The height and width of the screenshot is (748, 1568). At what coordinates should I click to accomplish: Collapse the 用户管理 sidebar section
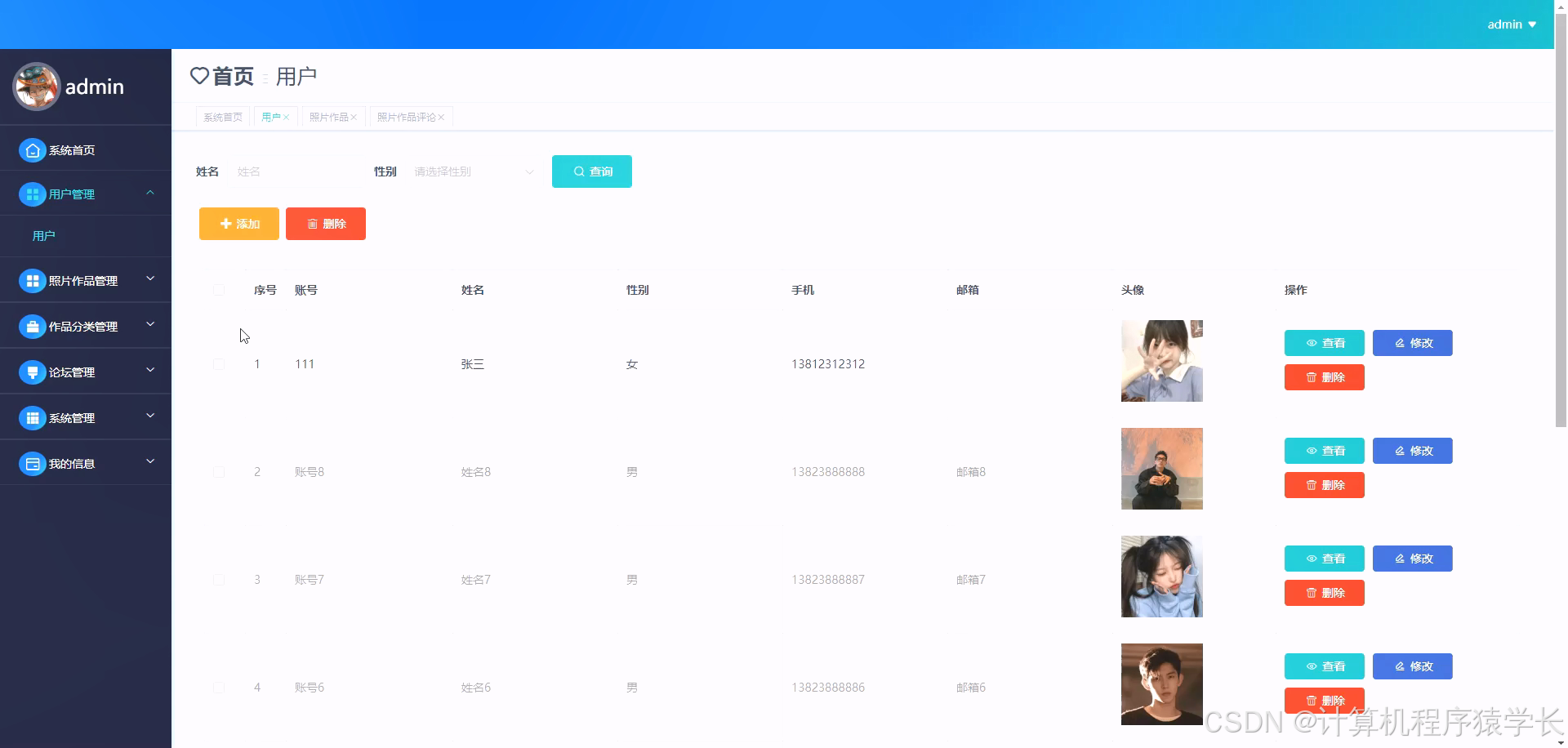click(150, 194)
